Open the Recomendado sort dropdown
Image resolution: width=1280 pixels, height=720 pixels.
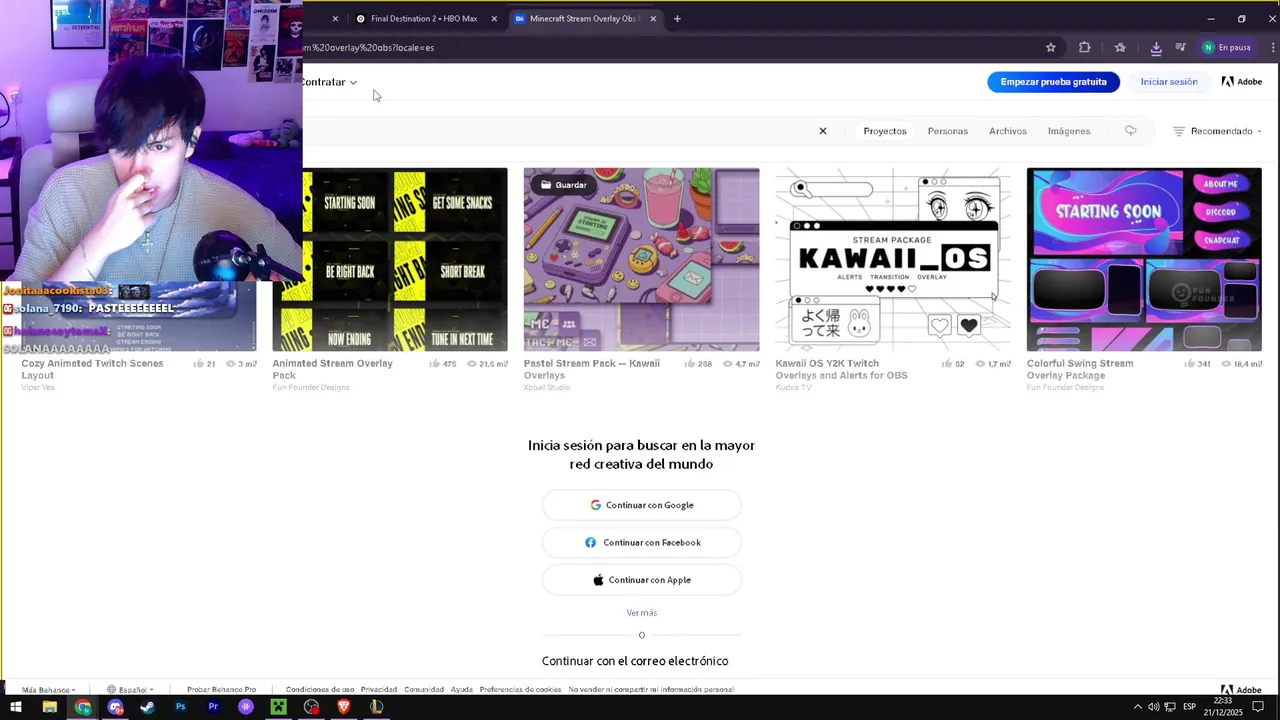pos(1217,131)
